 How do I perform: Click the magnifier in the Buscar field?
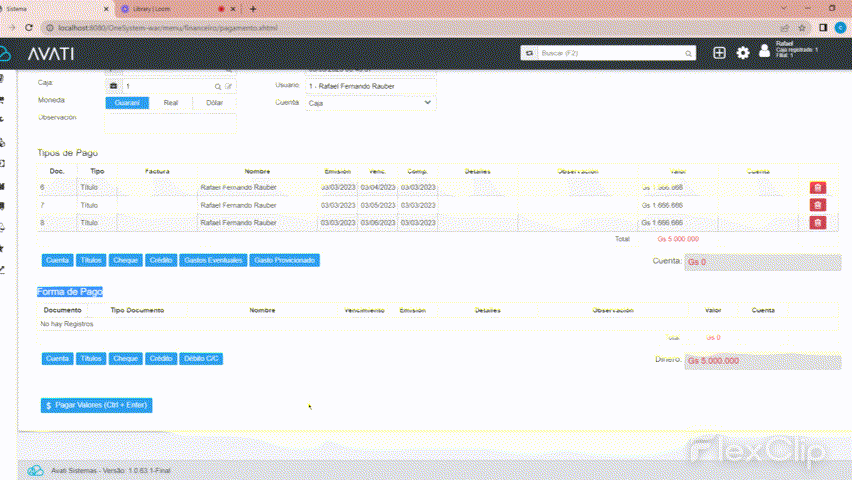(x=688, y=54)
